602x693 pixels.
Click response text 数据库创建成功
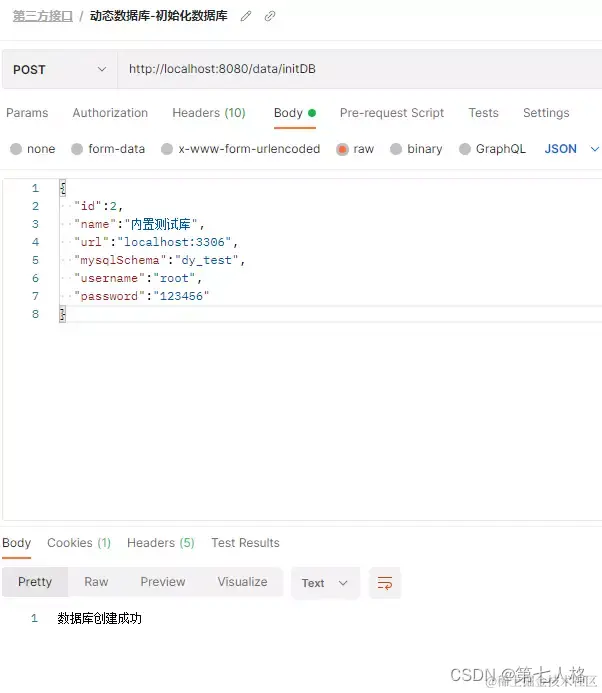pyautogui.click(x=99, y=618)
